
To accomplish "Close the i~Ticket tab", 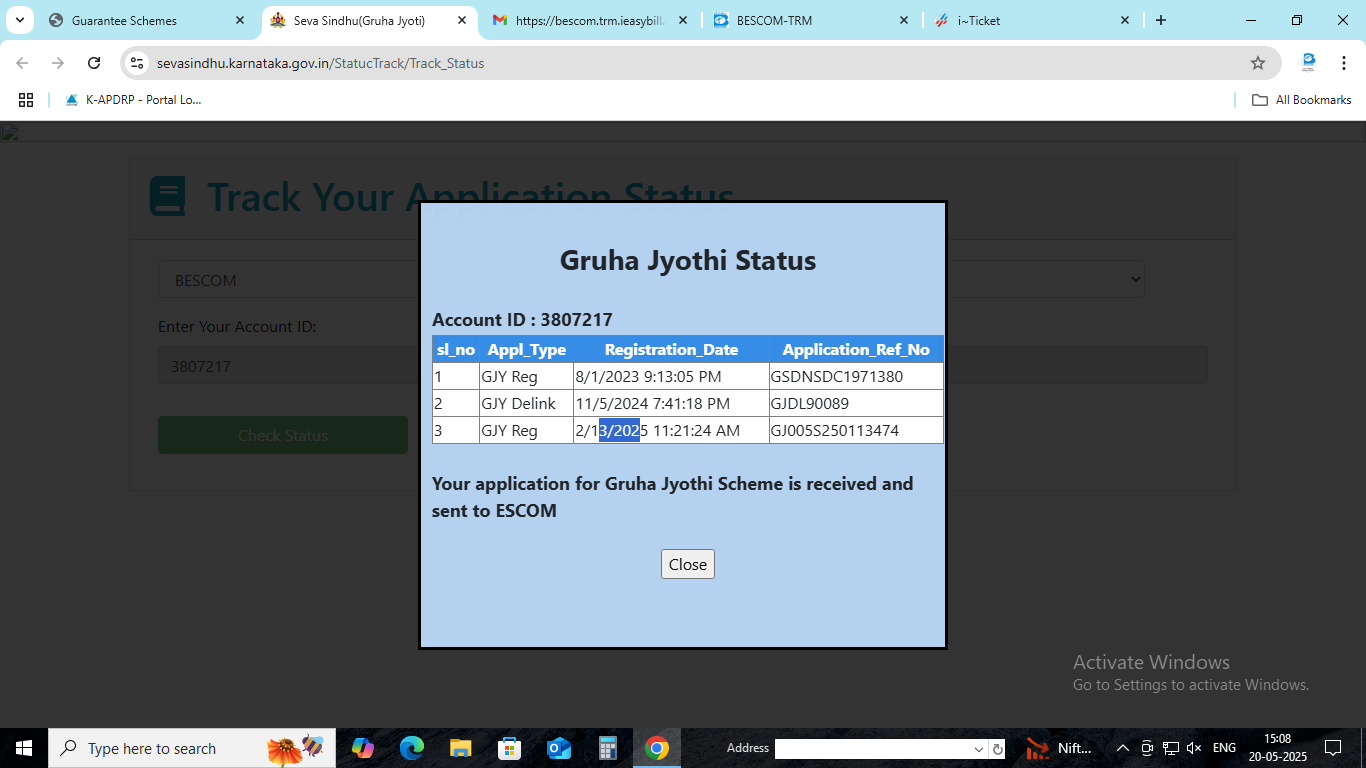I will pyautogui.click(x=1125, y=20).
